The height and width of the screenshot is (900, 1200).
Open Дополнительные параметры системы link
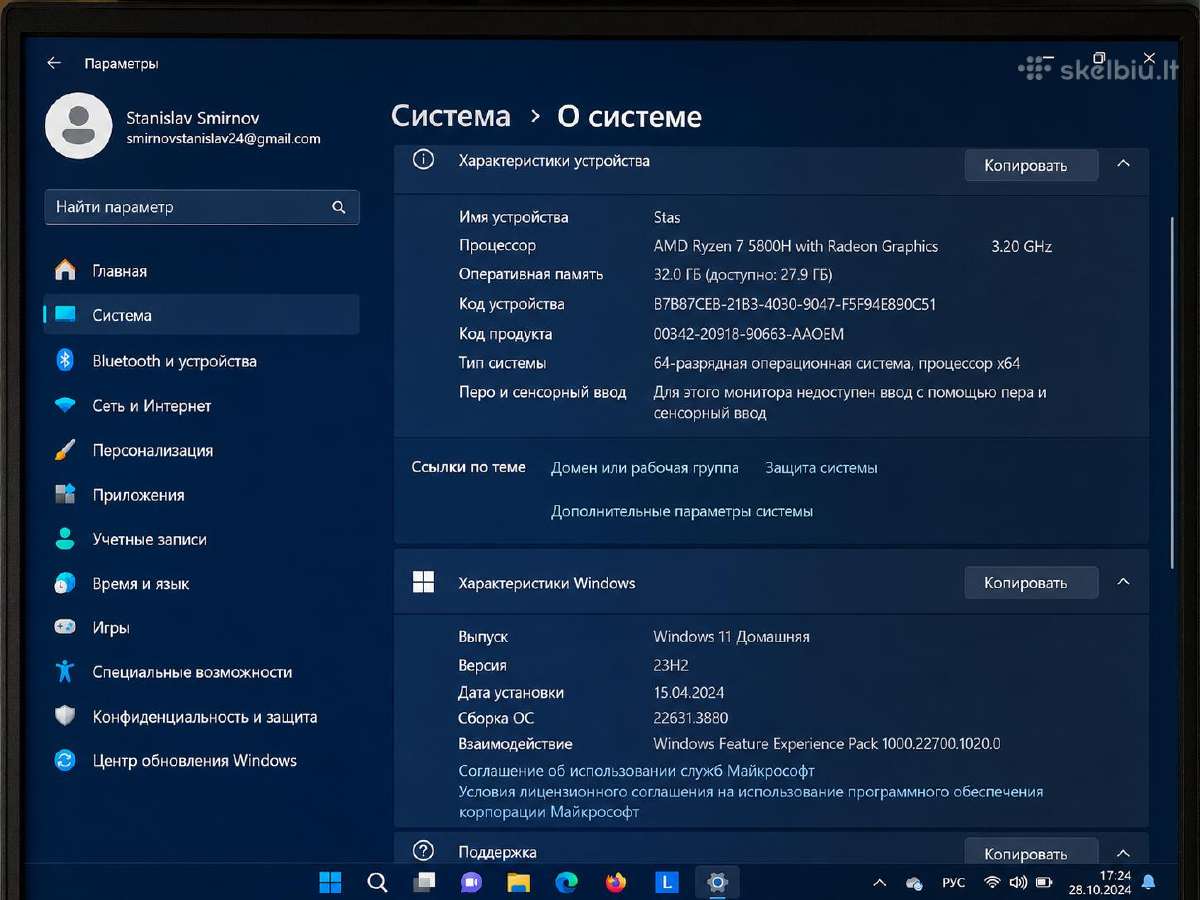(682, 511)
